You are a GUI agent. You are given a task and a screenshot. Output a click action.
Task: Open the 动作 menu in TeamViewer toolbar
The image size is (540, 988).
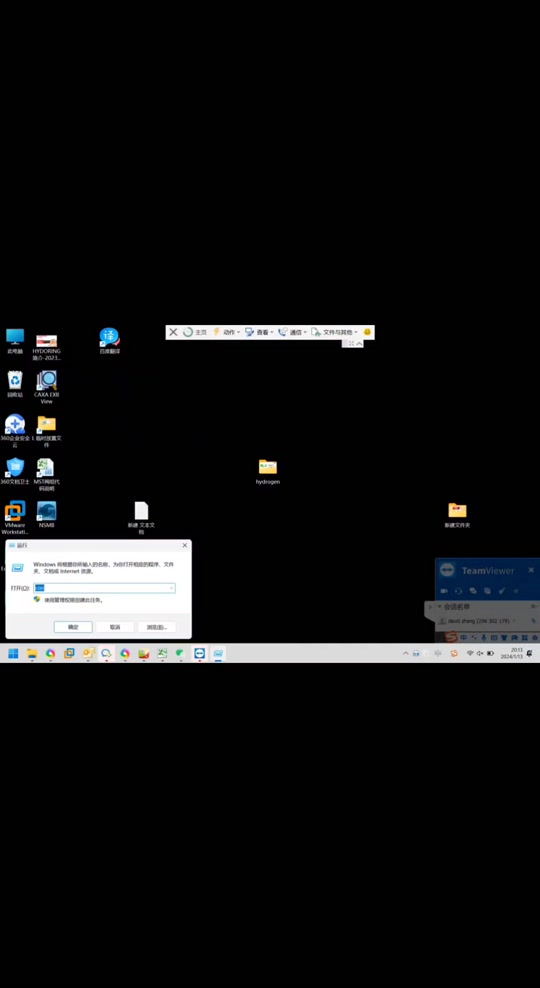(226, 332)
